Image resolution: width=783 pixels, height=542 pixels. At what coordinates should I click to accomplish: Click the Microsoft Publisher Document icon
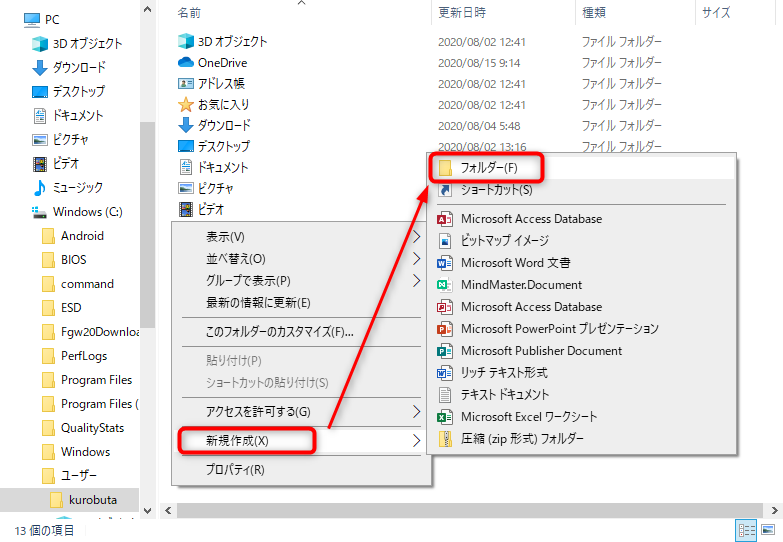tap(445, 351)
